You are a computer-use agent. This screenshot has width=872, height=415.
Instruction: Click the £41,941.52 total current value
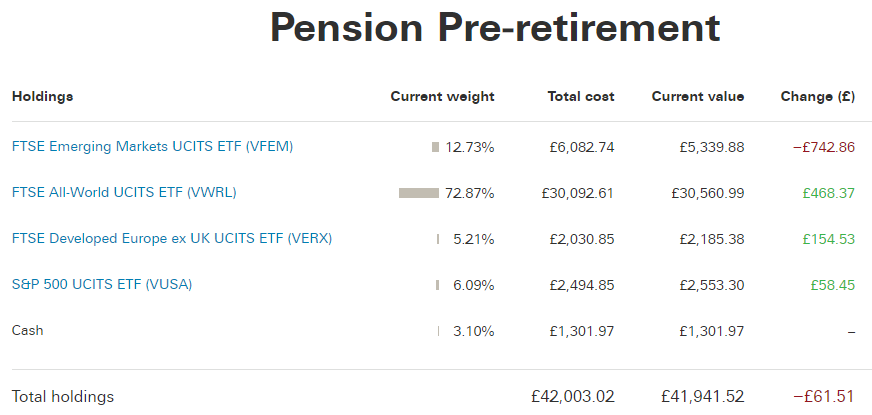[702, 397]
